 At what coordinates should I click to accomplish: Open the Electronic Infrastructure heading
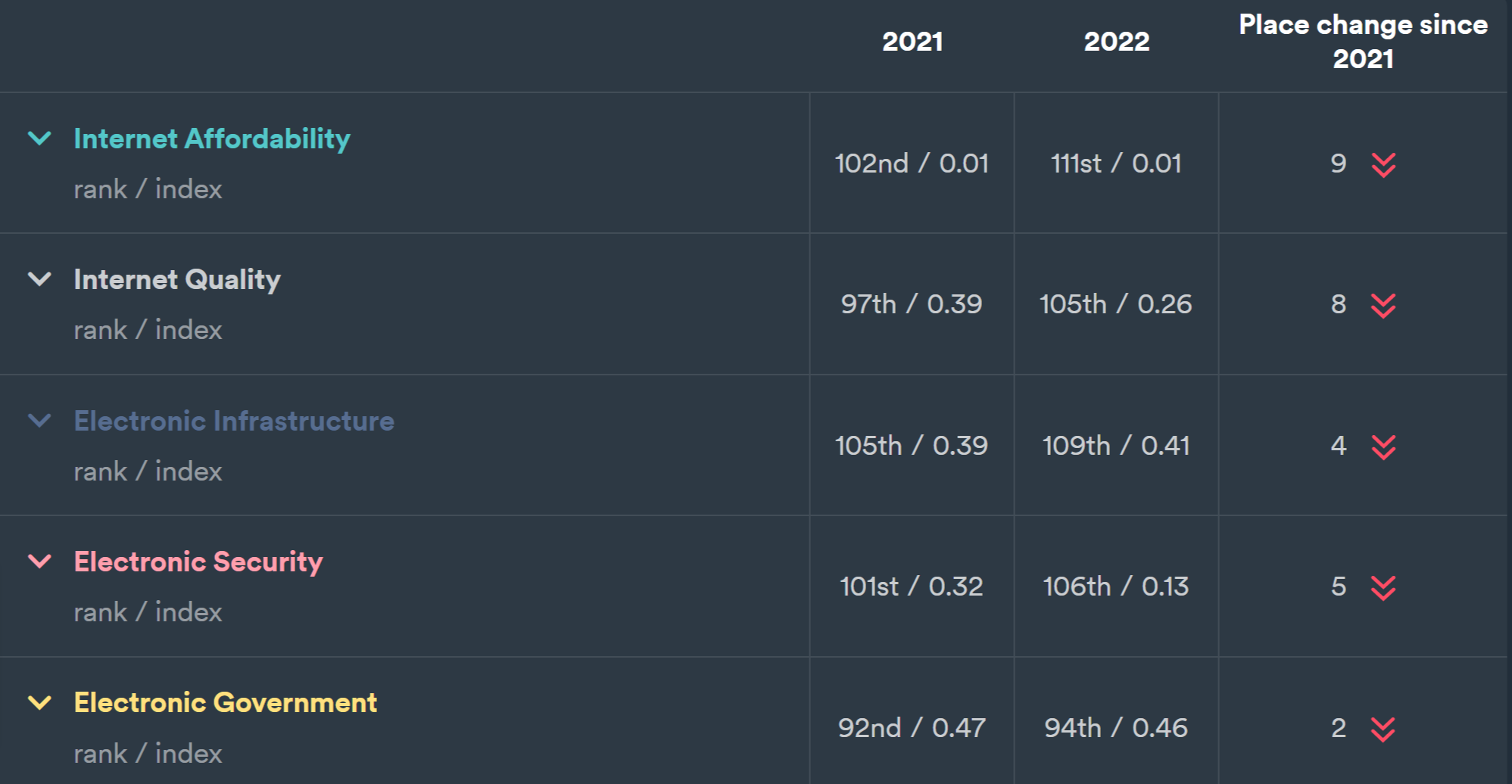tap(234, 421)
